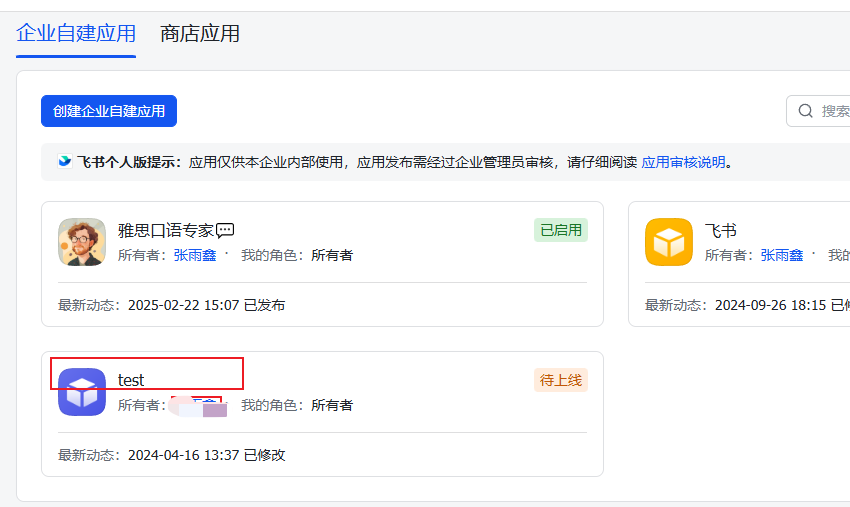Select the 企业自建应用 tab
Screen dimensions: 850x507
[x=76, y=33]
